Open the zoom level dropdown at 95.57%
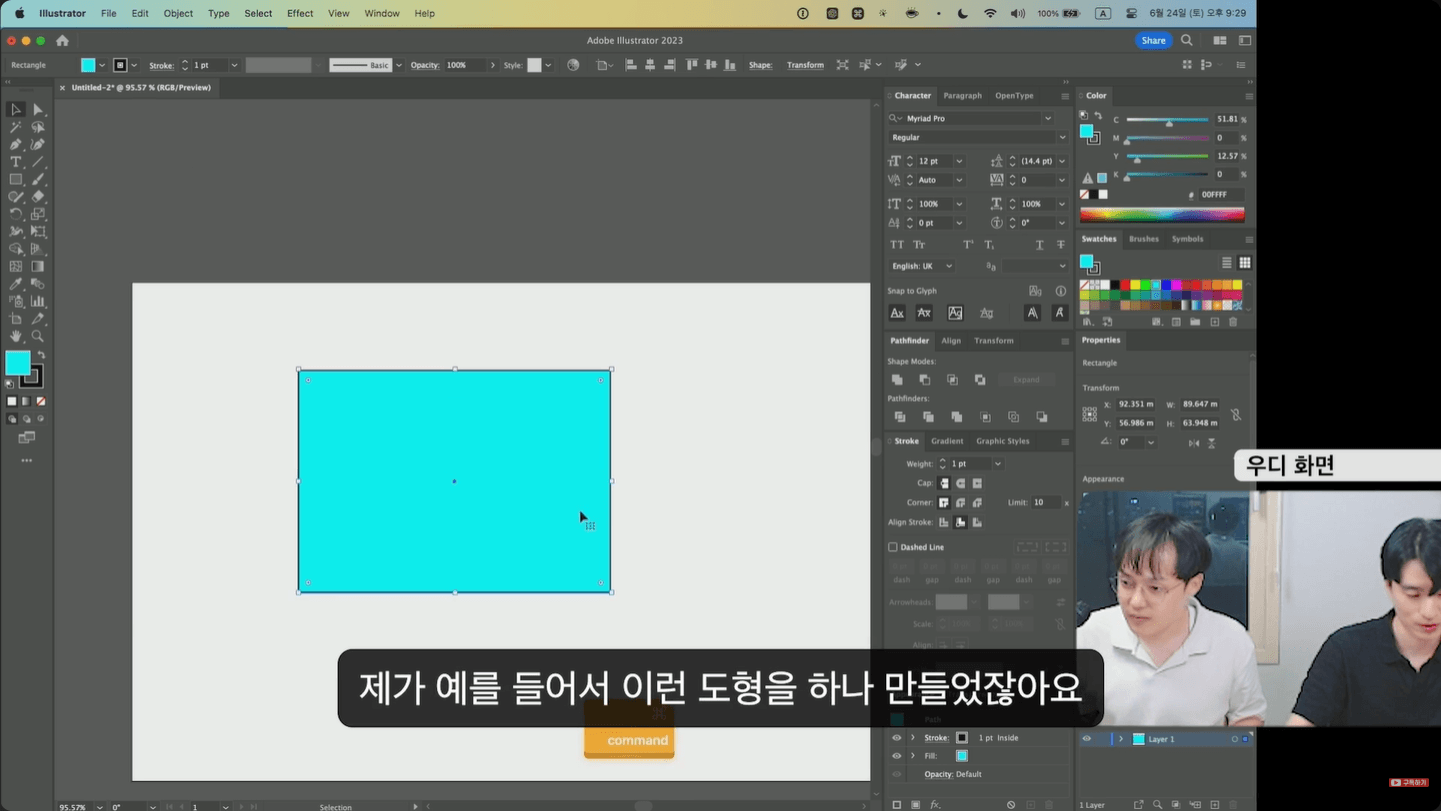 point(99,806)
